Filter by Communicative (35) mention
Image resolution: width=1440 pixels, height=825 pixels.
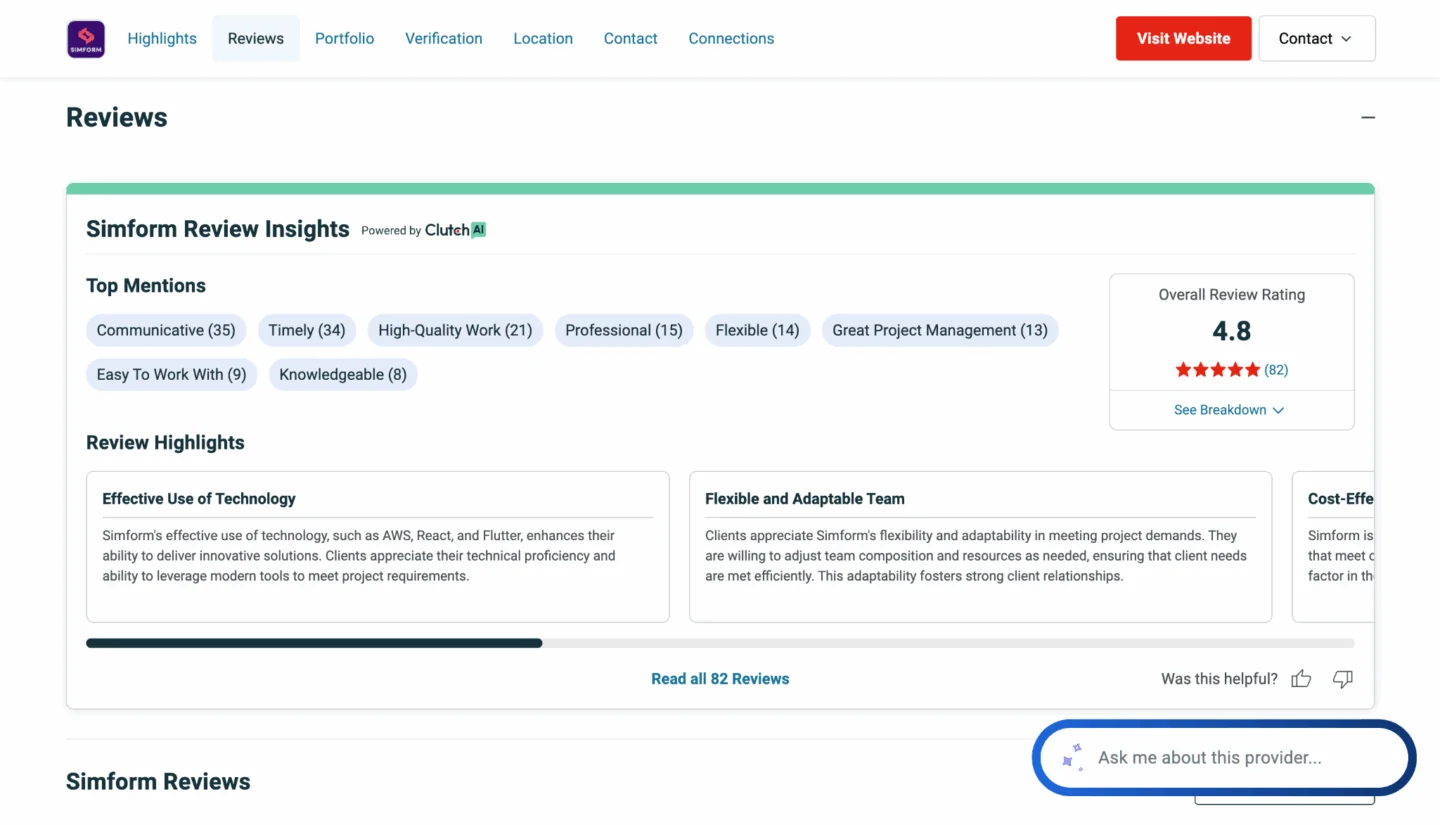[166, 330]
